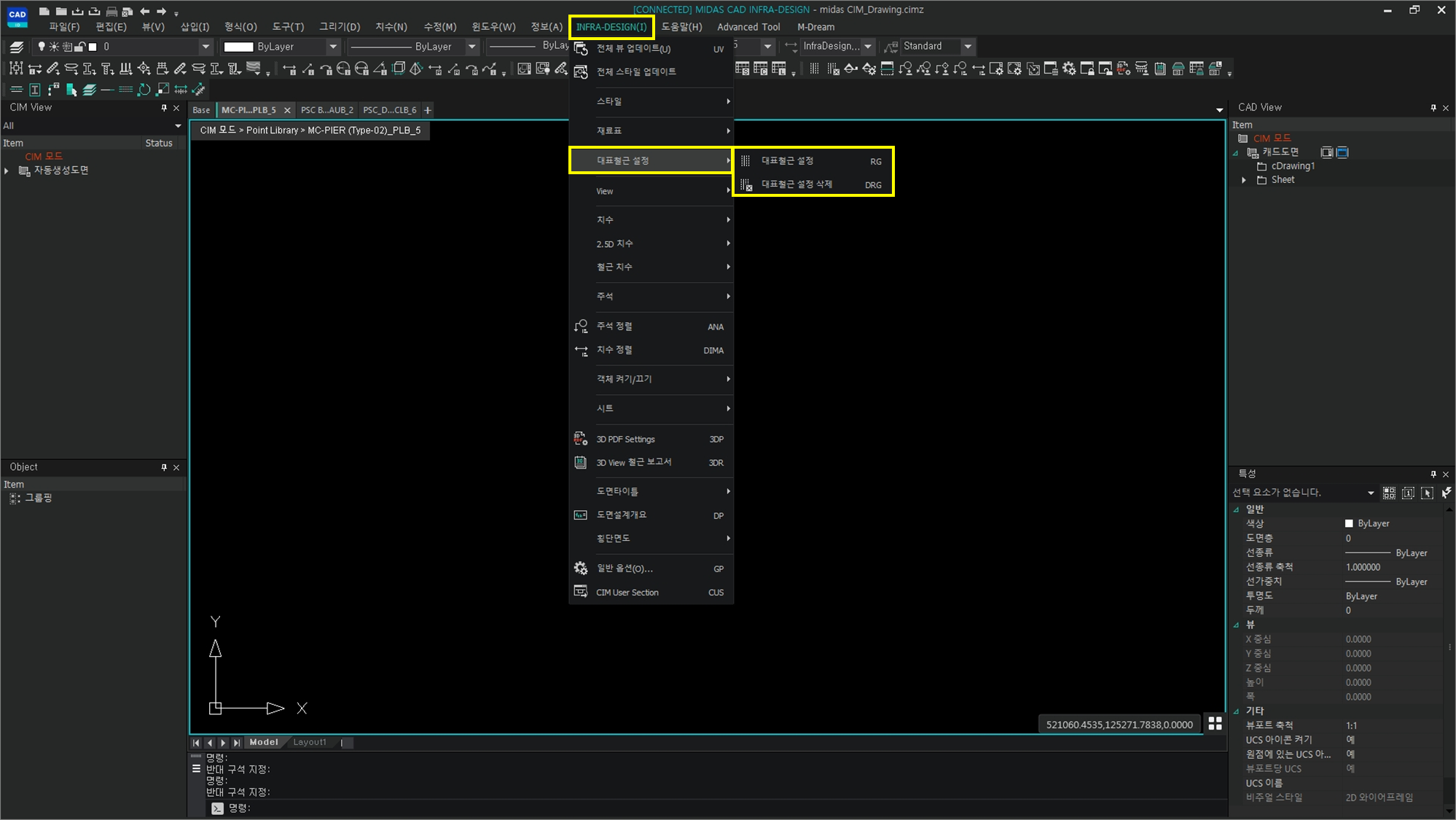Close the MC-PI...PLB_5 tab

click(x=287, y=110)
